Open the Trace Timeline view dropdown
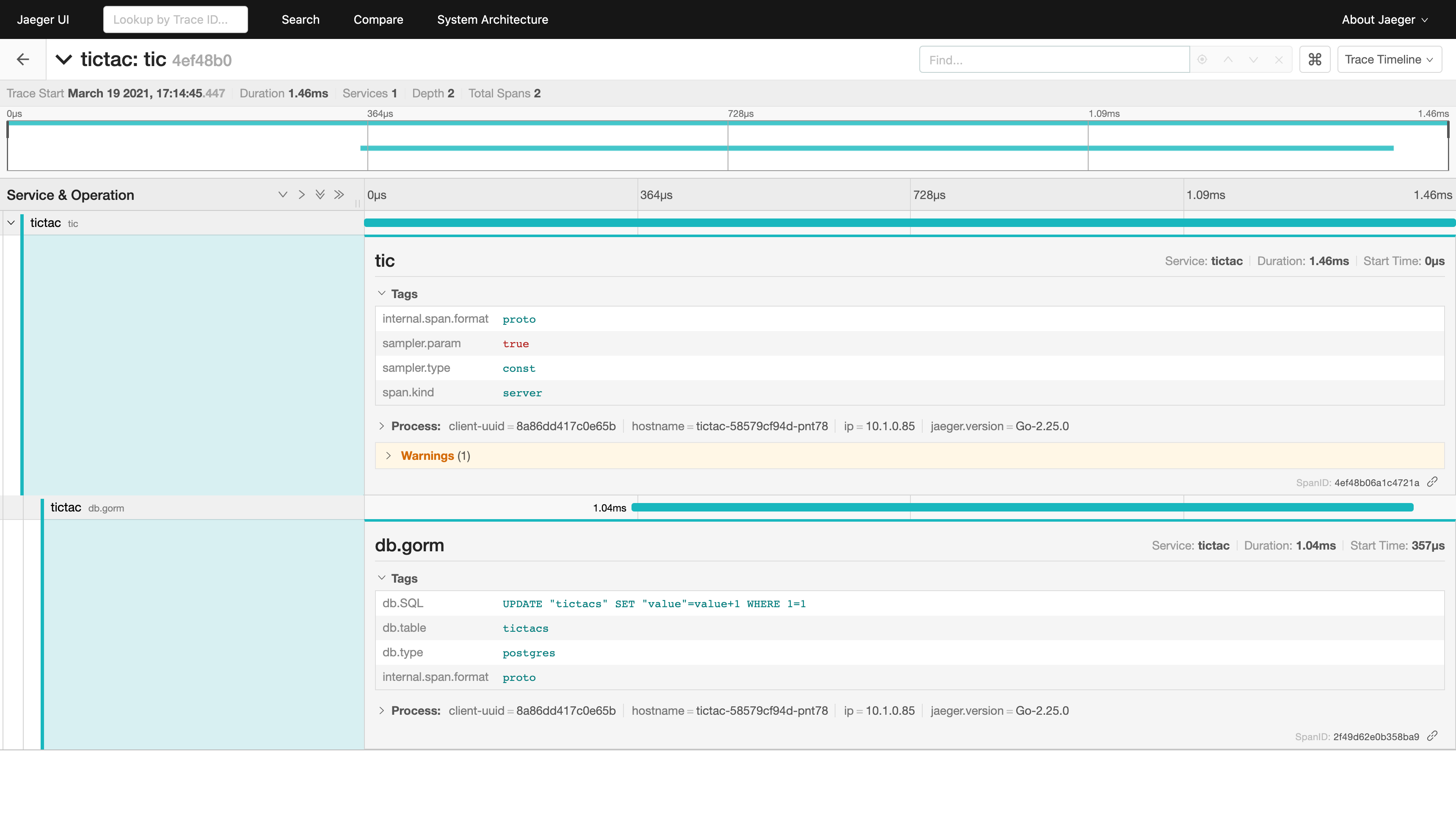Viewport: 1456px width, 835px height. coord(1389,59)
